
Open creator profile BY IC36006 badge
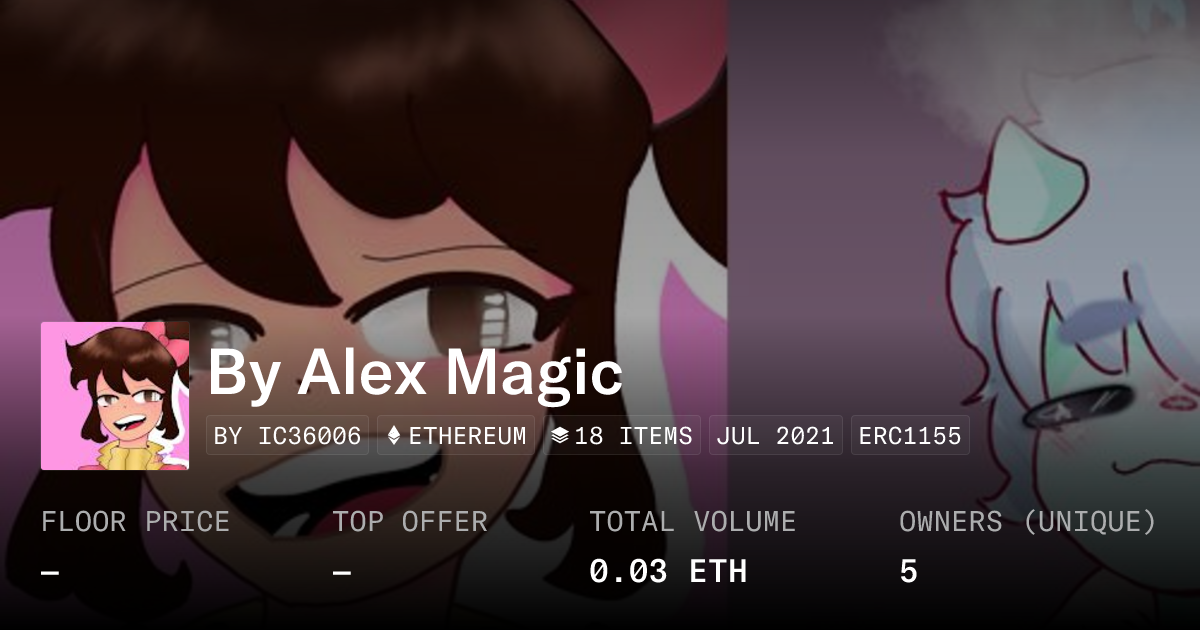tap(288, 436)
